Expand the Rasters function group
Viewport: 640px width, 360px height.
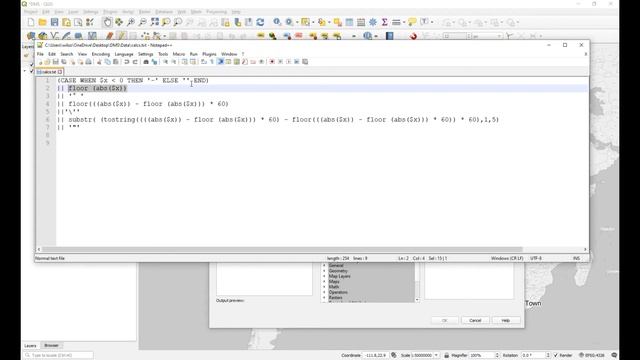click(324, 298)
